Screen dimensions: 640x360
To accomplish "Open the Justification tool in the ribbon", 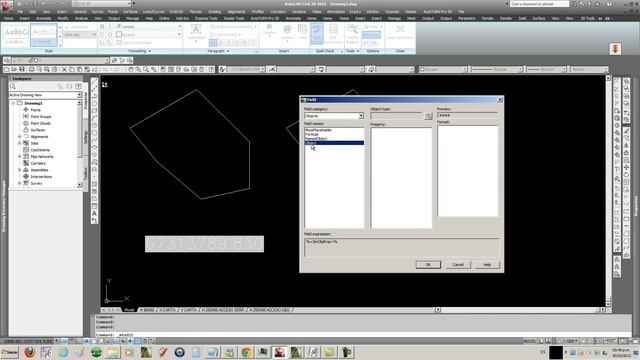I will pos(196,32).
